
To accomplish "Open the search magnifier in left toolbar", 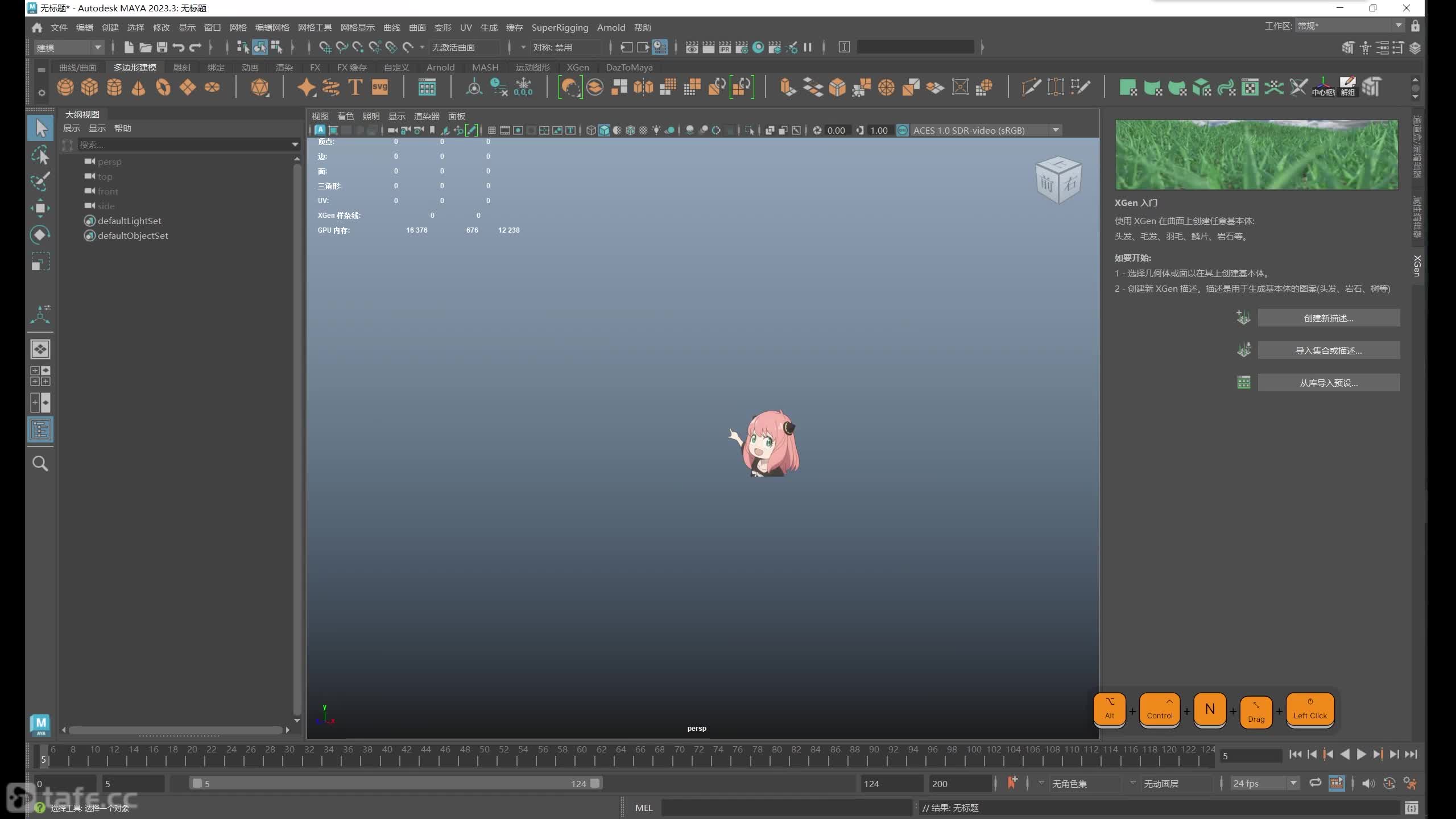I will pyautogui.click(x=40, y=464).
